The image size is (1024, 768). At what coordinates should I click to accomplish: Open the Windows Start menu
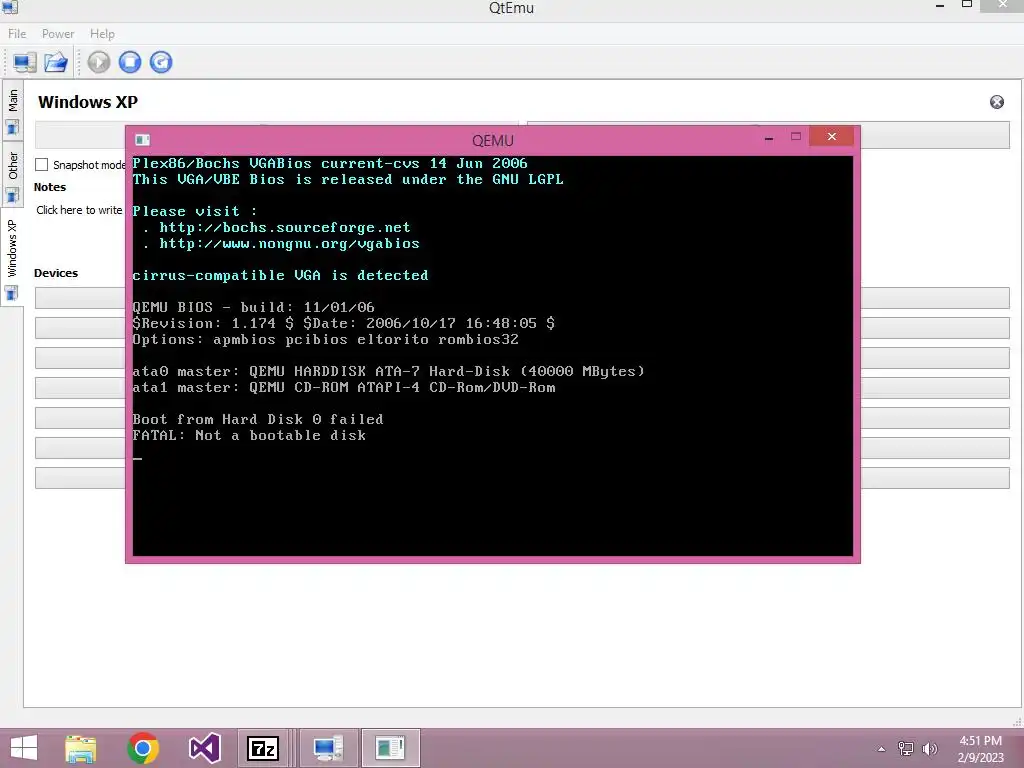tap(24, 748)
